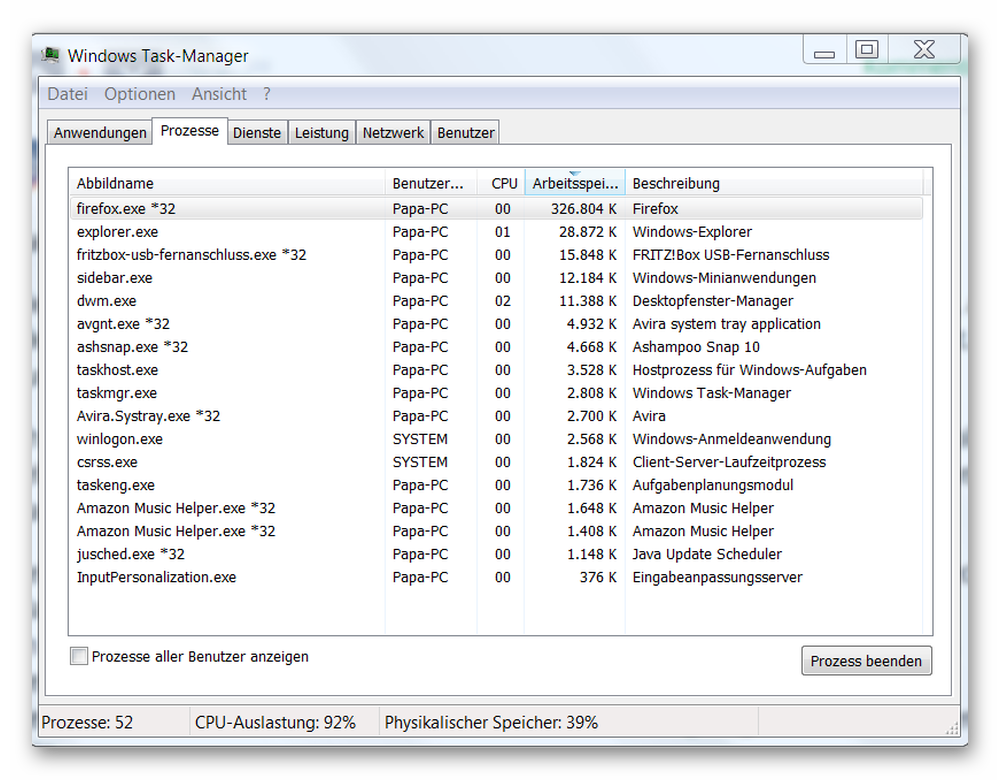The image size is (1000, 780).
Task: Close the Windows Task-Manager window
Action: [924, 50]
